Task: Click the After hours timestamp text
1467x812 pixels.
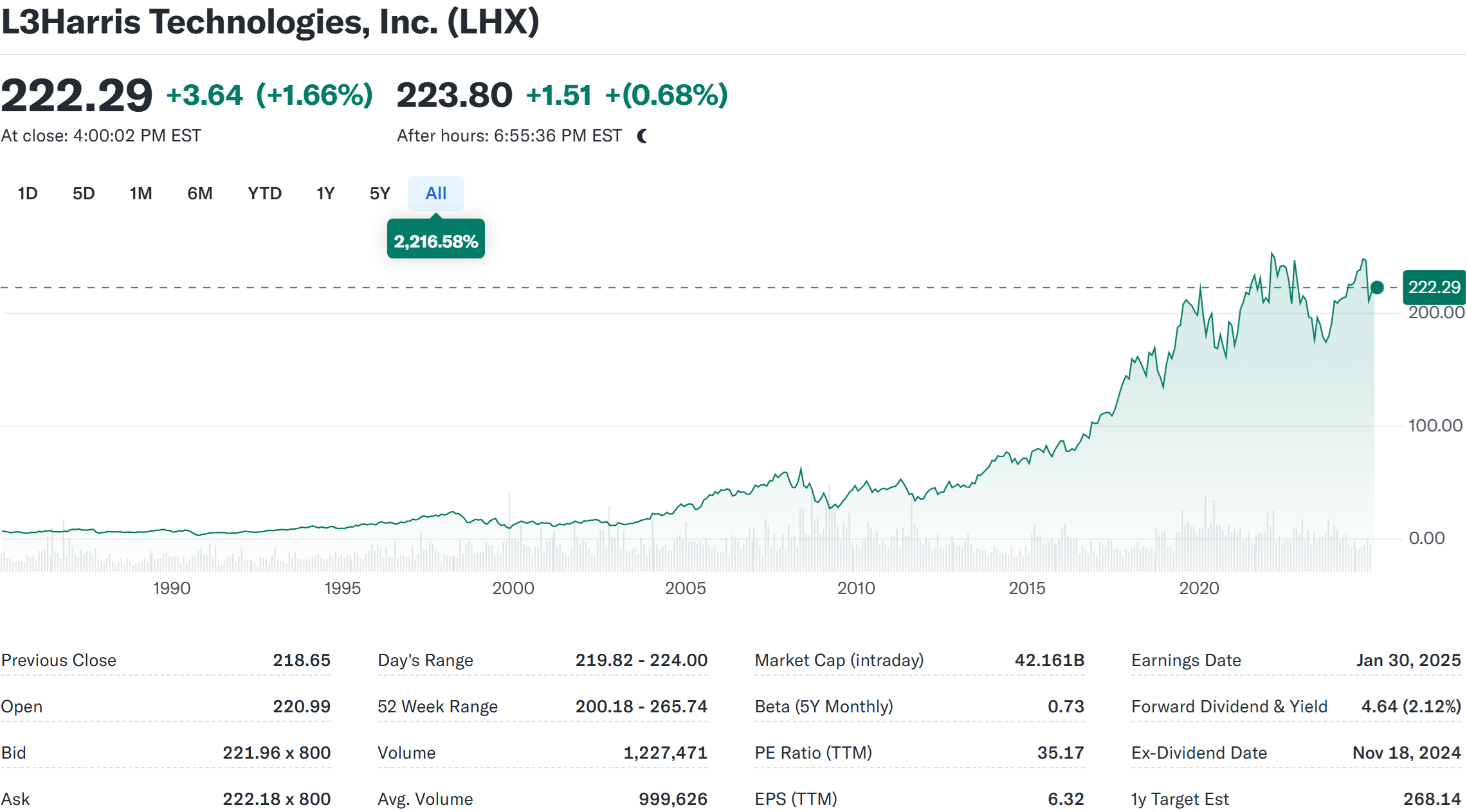Action: [509, 136]
